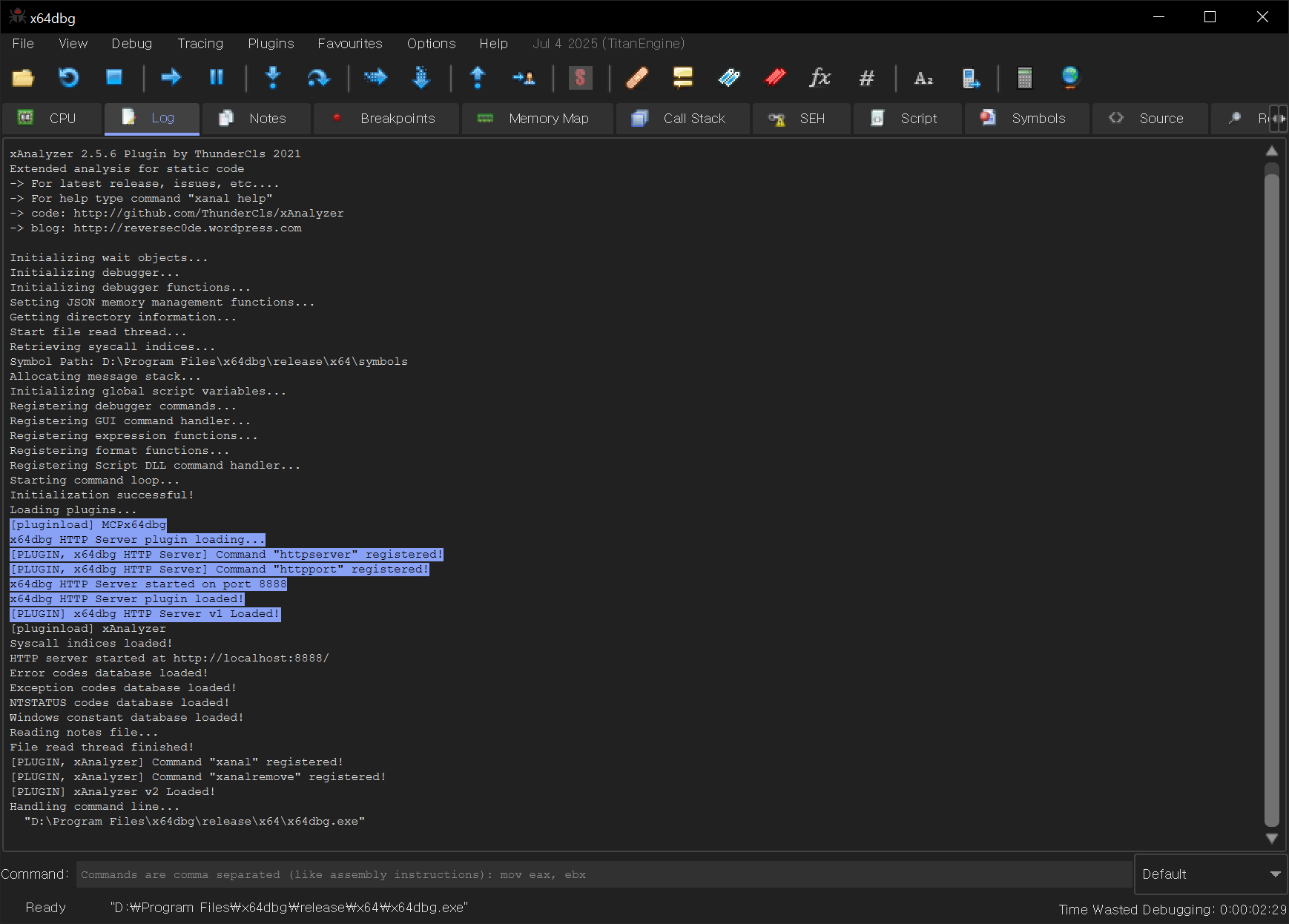The width and height of the screenshot is (1289, 924).
Task: Switch to the Script tab
Action: click(x=908, y=119)
